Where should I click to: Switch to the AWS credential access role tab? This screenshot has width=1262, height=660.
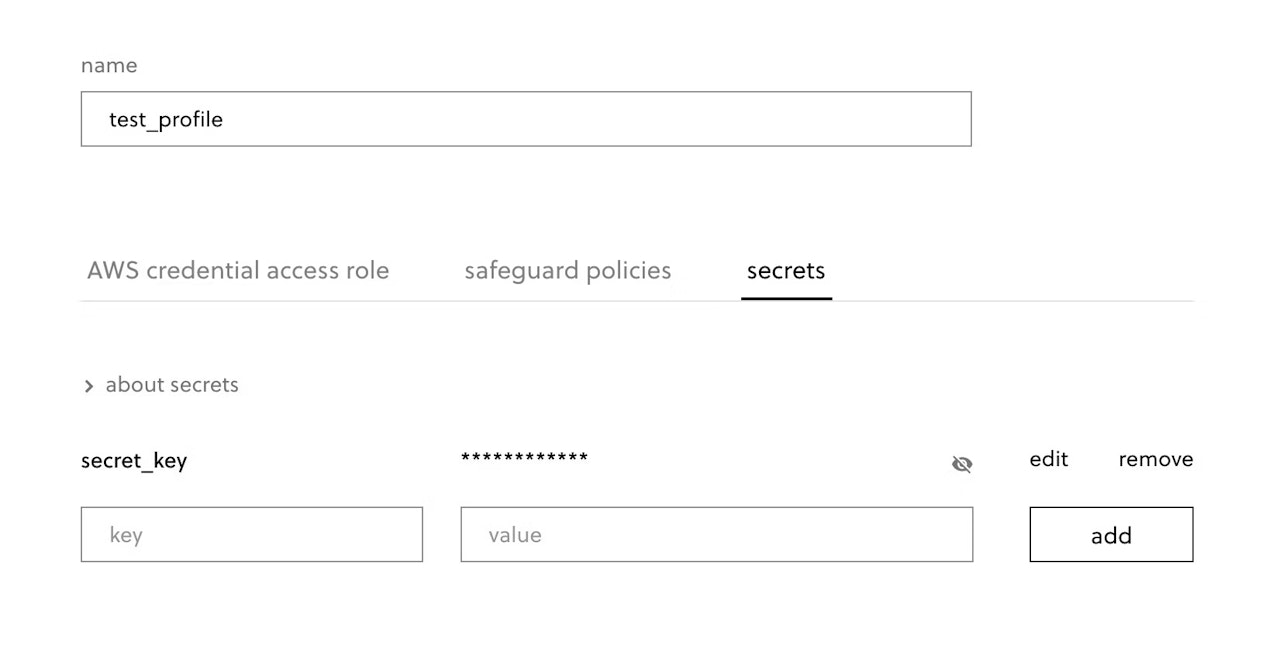[237, 270]
